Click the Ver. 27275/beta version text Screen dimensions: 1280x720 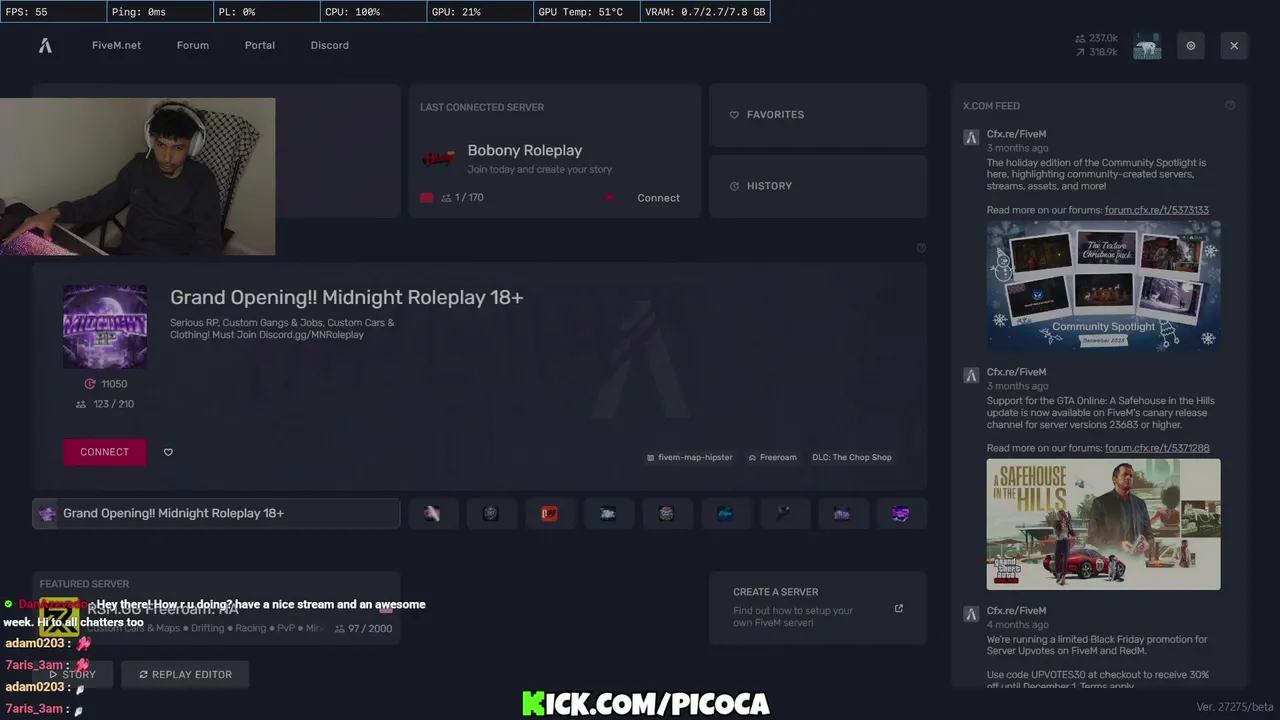tap(1235, 707)
